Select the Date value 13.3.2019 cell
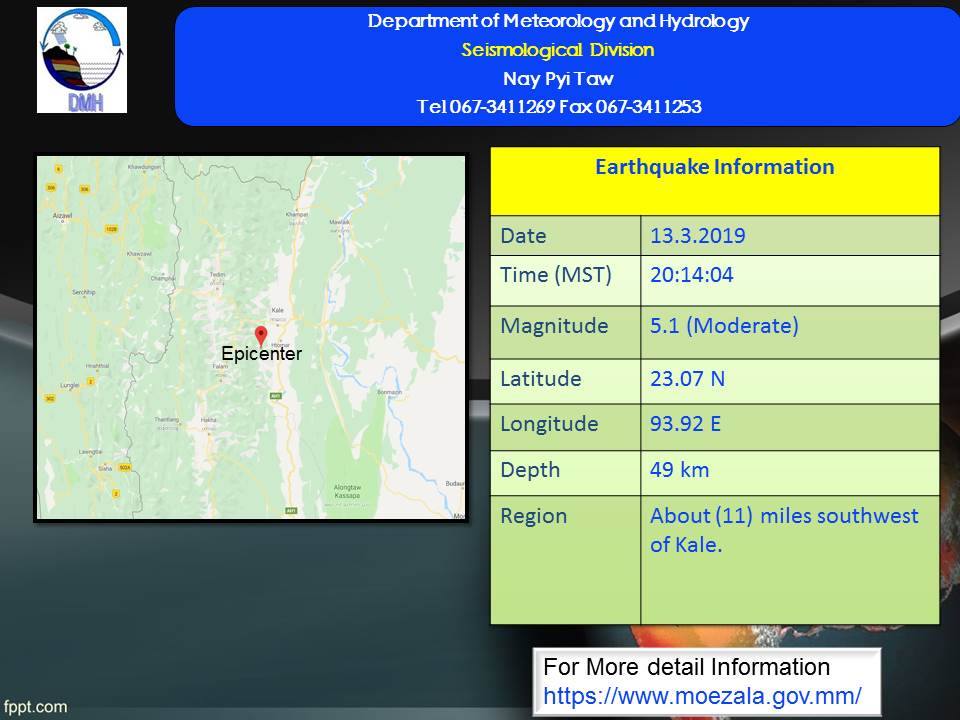960x720 pixels. [x=789, y=236]
